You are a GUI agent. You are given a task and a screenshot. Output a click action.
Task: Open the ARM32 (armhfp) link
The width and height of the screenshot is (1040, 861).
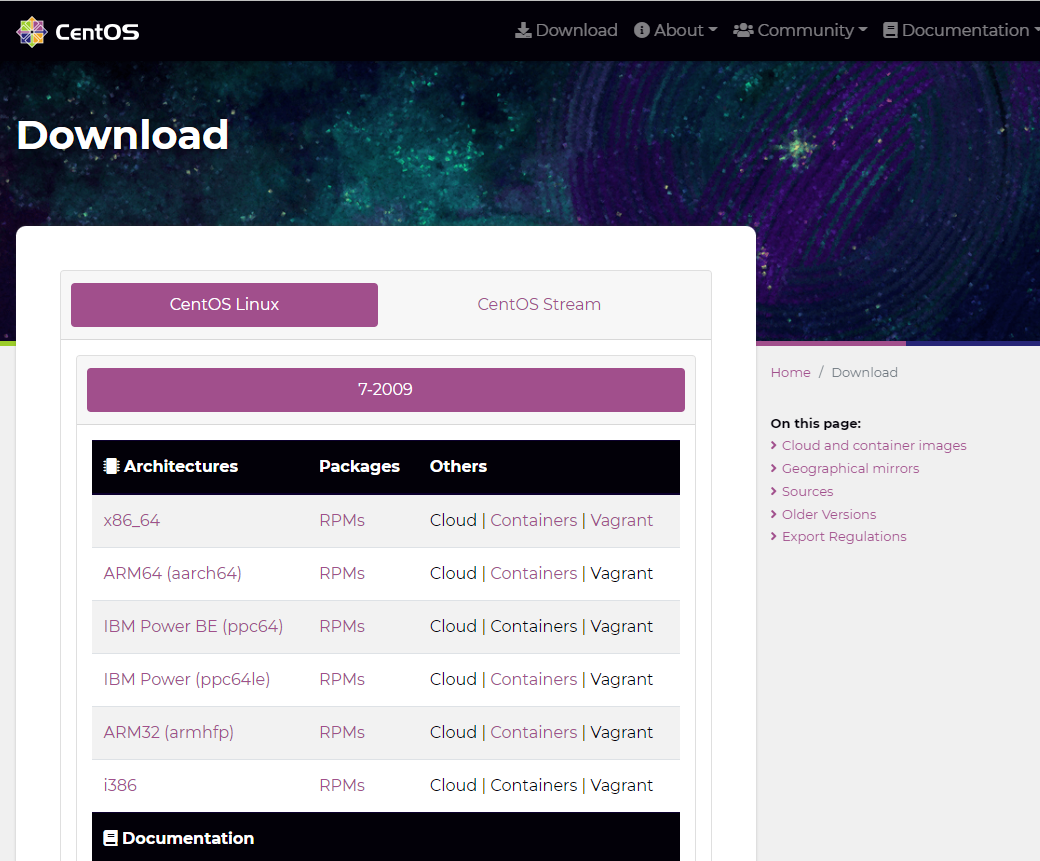[x=168, y=733]
